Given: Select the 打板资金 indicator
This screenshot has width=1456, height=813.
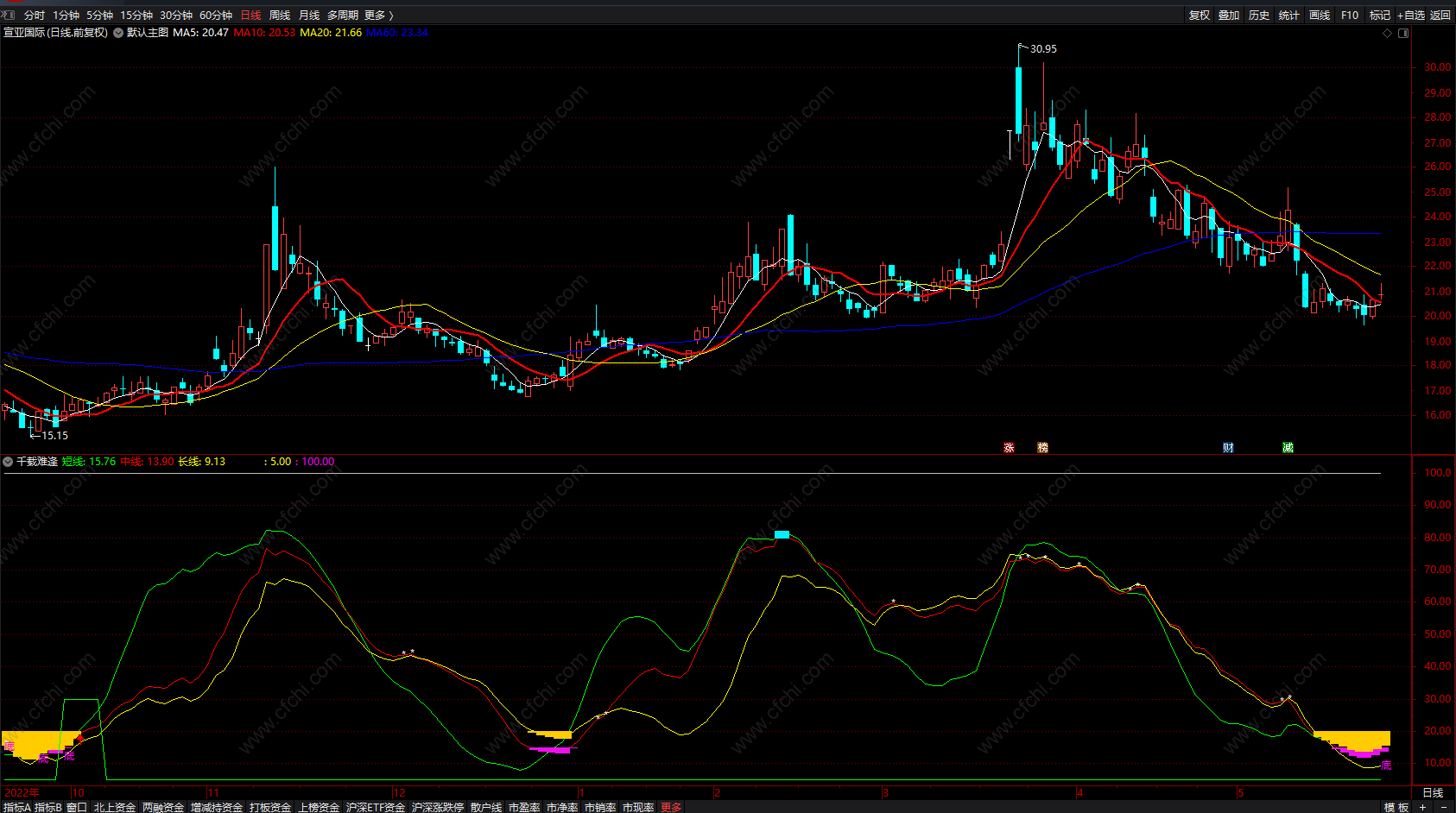Looking at the screenshot, I should tap(270, 807).
